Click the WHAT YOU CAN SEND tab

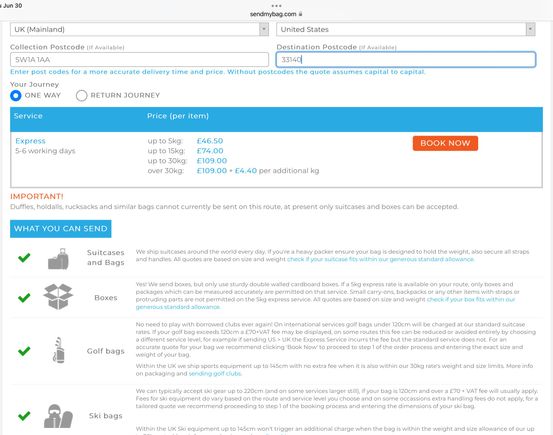[61, 229]
